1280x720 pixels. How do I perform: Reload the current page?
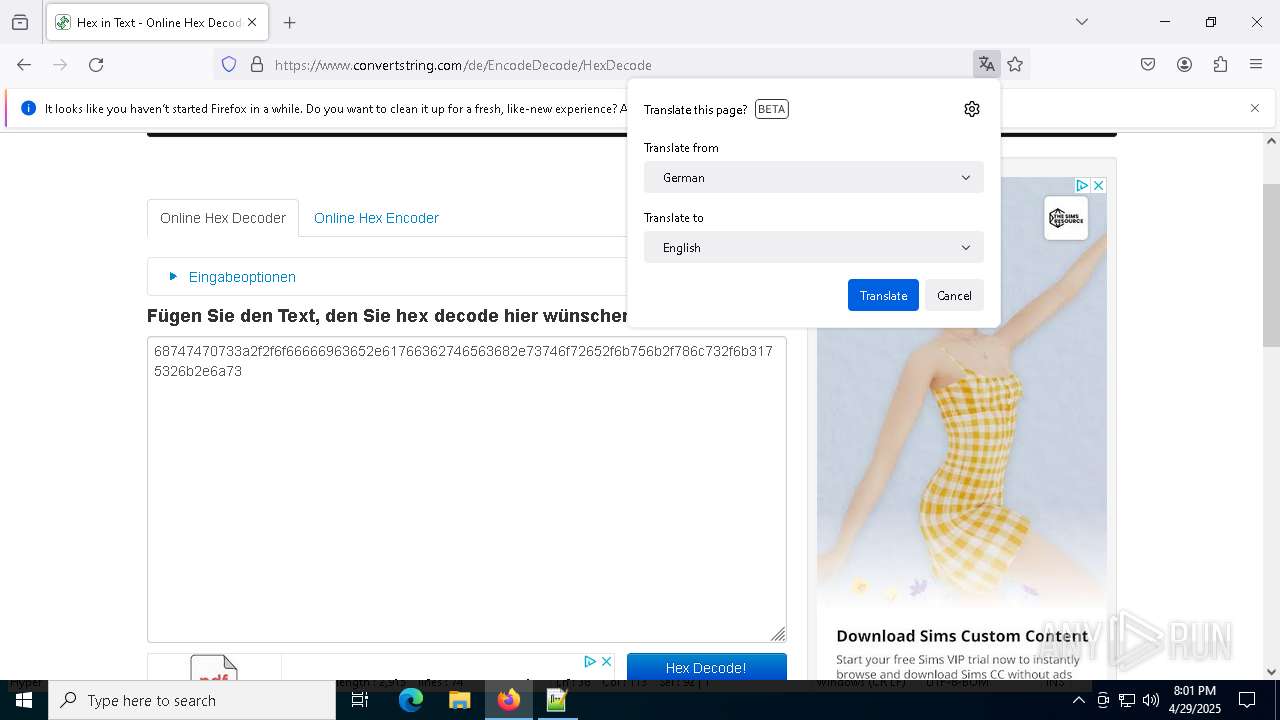(96, 65)
